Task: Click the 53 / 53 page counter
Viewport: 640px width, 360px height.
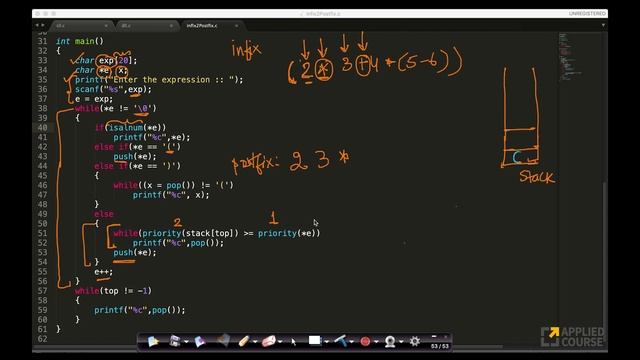Action: click(x=440, y=346)
